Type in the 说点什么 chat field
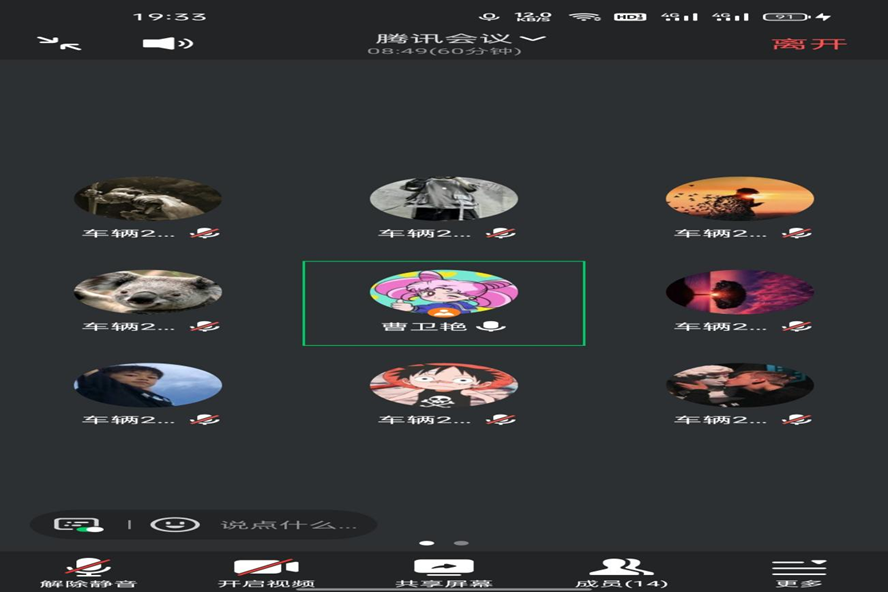This screenshot has height=592, width=888. [x=288, y=524]
